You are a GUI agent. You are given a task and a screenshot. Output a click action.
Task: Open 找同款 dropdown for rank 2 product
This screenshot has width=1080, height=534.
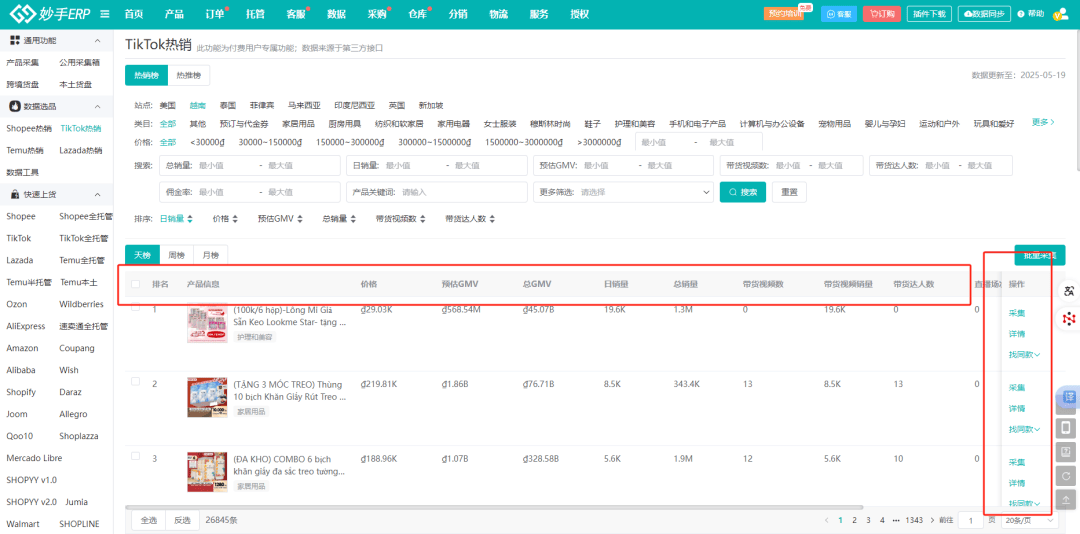pyautogui.click(x=1024, y=429)
